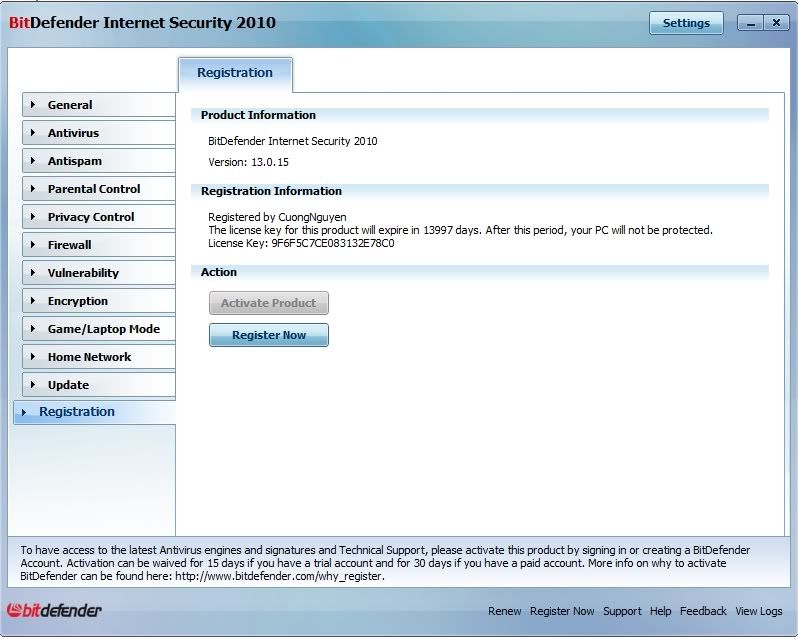This screenshot has height=637, width=798.
Task: Click the Registered by CuongNguyen text
Action: 277,217
